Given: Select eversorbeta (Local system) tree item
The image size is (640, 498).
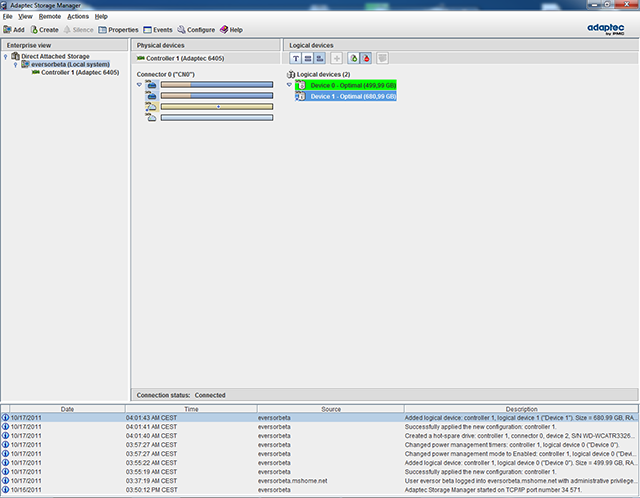Looking at the screenshot, I should 70,64.
